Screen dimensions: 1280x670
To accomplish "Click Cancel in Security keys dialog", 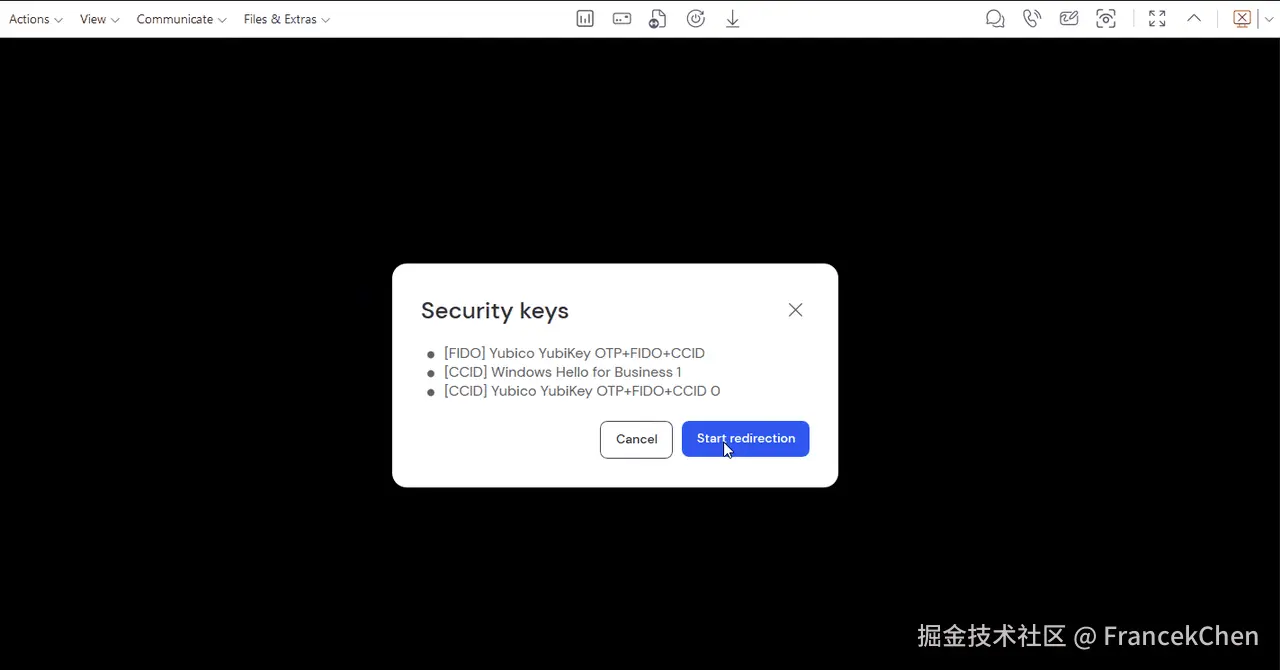I will click(x=636, y=440).
